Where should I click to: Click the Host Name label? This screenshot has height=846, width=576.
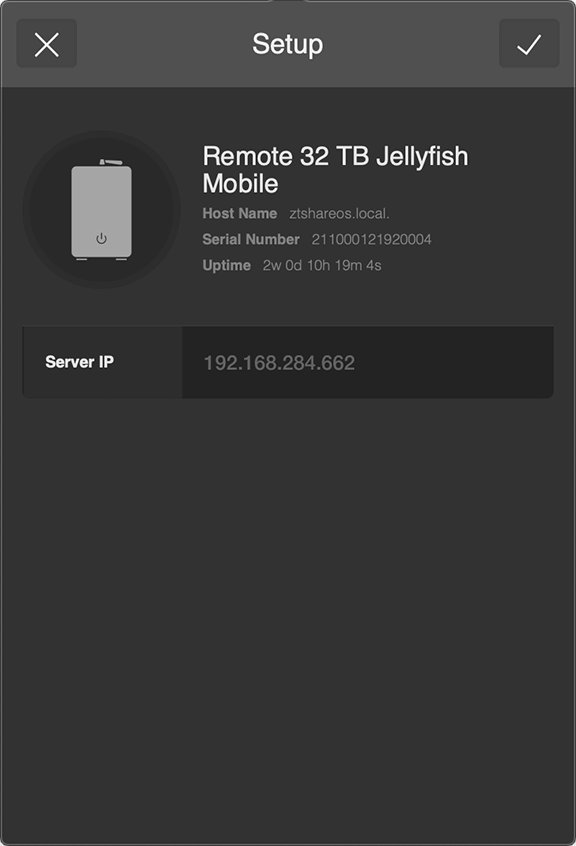239,214
